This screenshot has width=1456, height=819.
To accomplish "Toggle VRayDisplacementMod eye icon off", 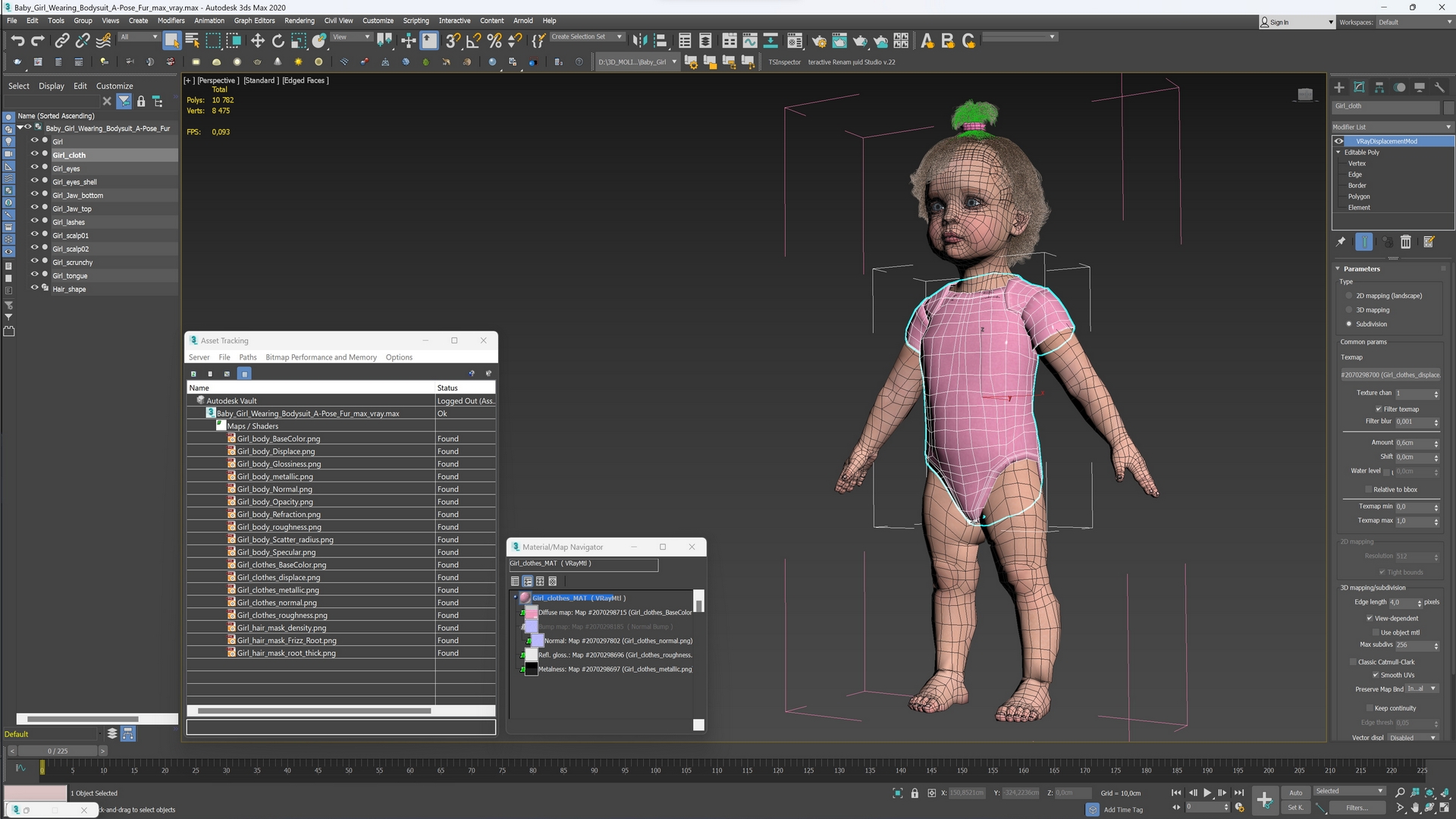I will pyautogui.click(x=1339, y=141).
